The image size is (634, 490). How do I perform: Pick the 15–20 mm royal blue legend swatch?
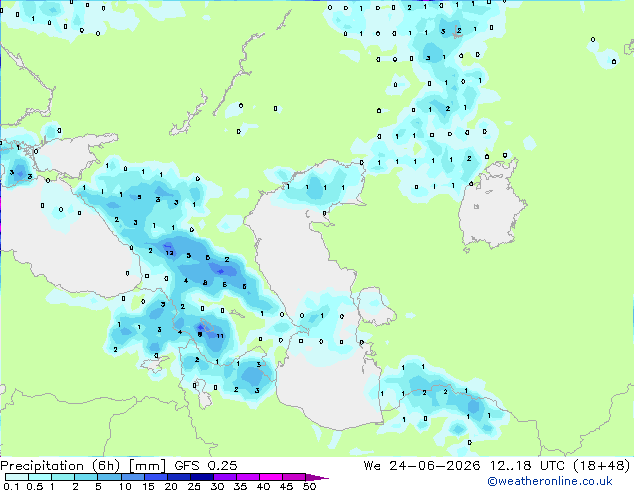click(x=155, y=477)
